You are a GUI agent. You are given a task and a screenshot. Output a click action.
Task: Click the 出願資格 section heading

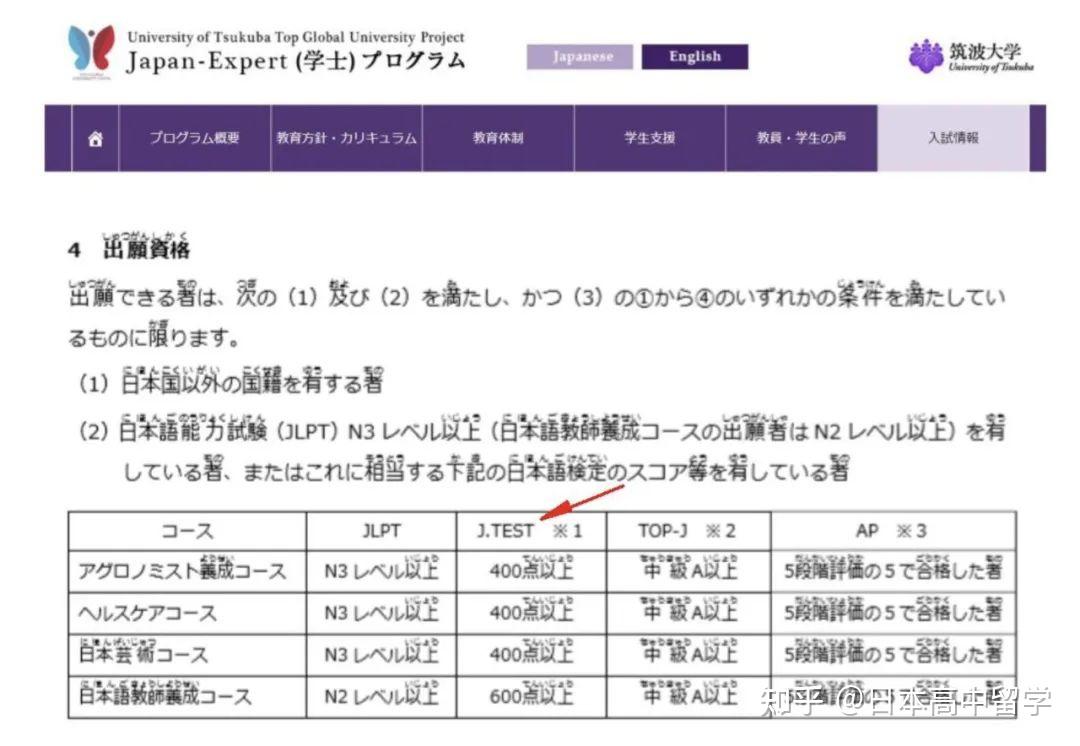pyautogui.click(x=147, y=247)
